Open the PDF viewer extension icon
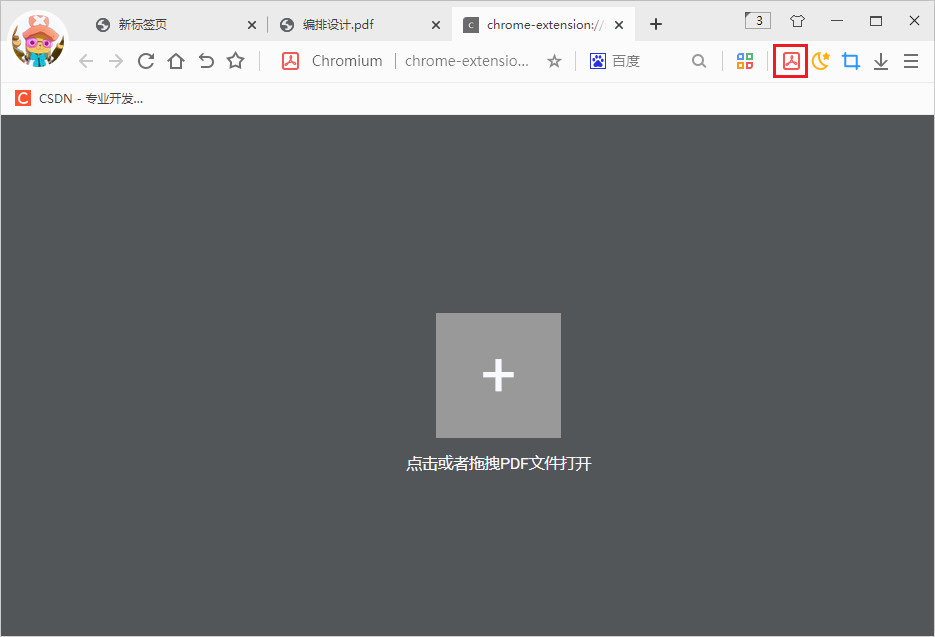Screen dimensions: 935x637 pyautogui.click(x=789, y=61)
